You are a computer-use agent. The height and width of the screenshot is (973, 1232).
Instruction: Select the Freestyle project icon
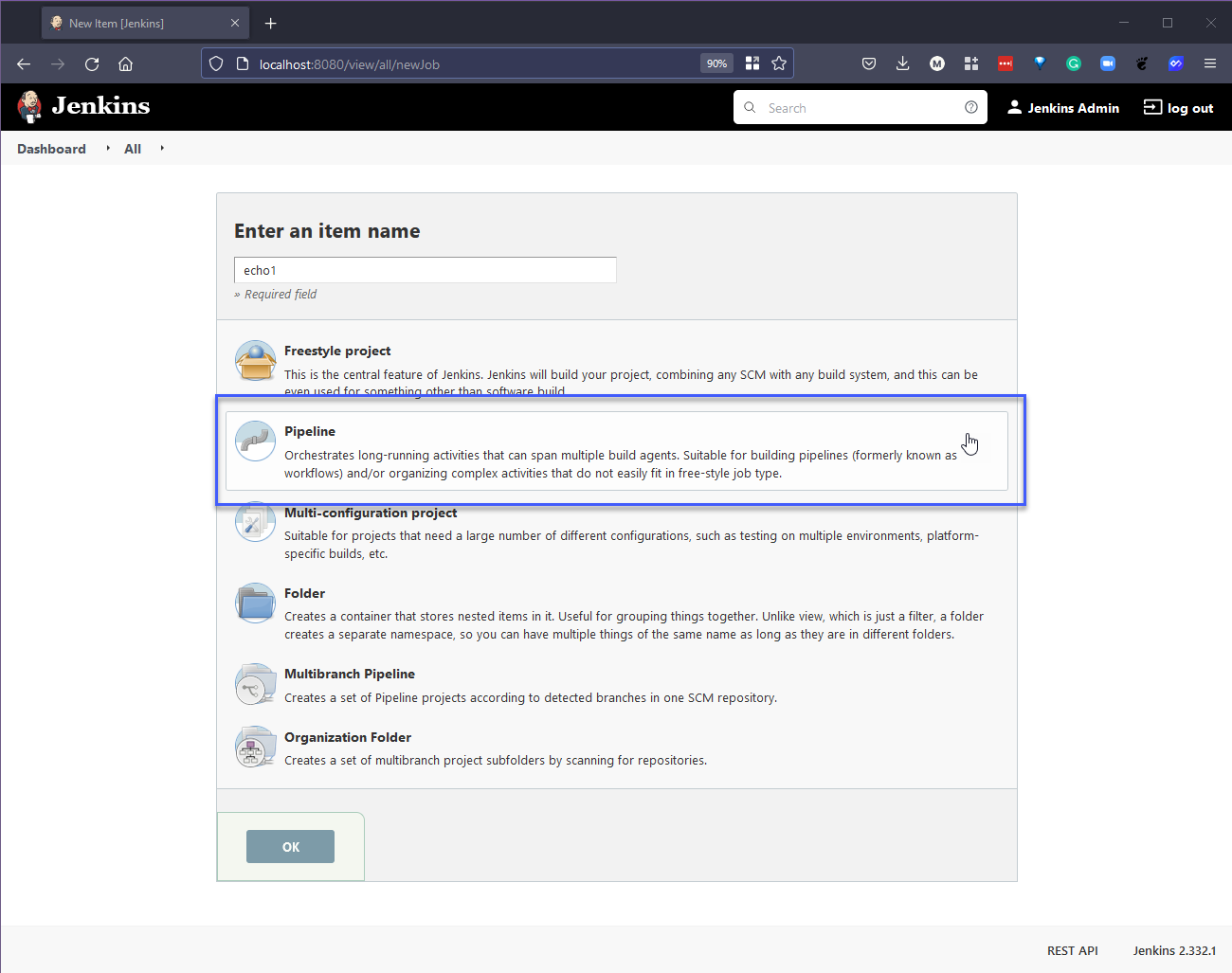click(x=255, y=361)
